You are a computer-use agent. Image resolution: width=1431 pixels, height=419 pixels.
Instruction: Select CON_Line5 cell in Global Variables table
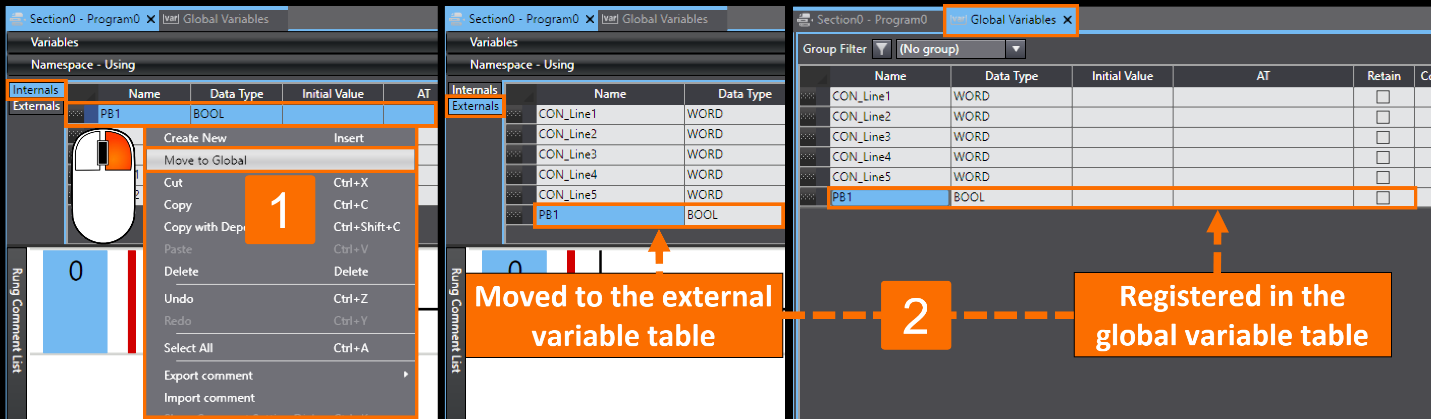tap(890, 177)
